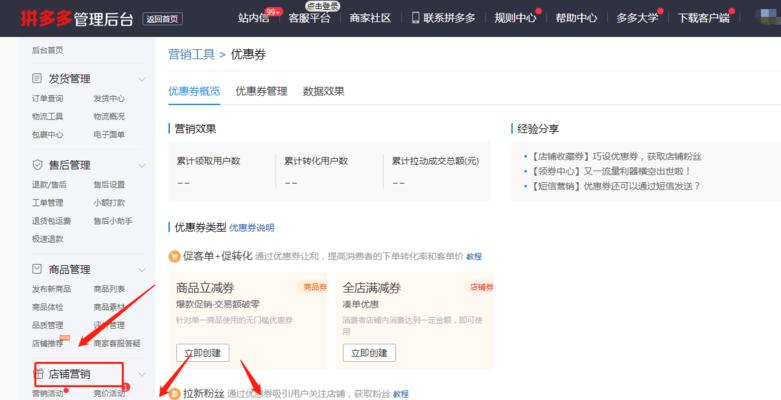Click 立即创建 under 全店满减券
Screen dimensions: 781x400
[369, 353]
